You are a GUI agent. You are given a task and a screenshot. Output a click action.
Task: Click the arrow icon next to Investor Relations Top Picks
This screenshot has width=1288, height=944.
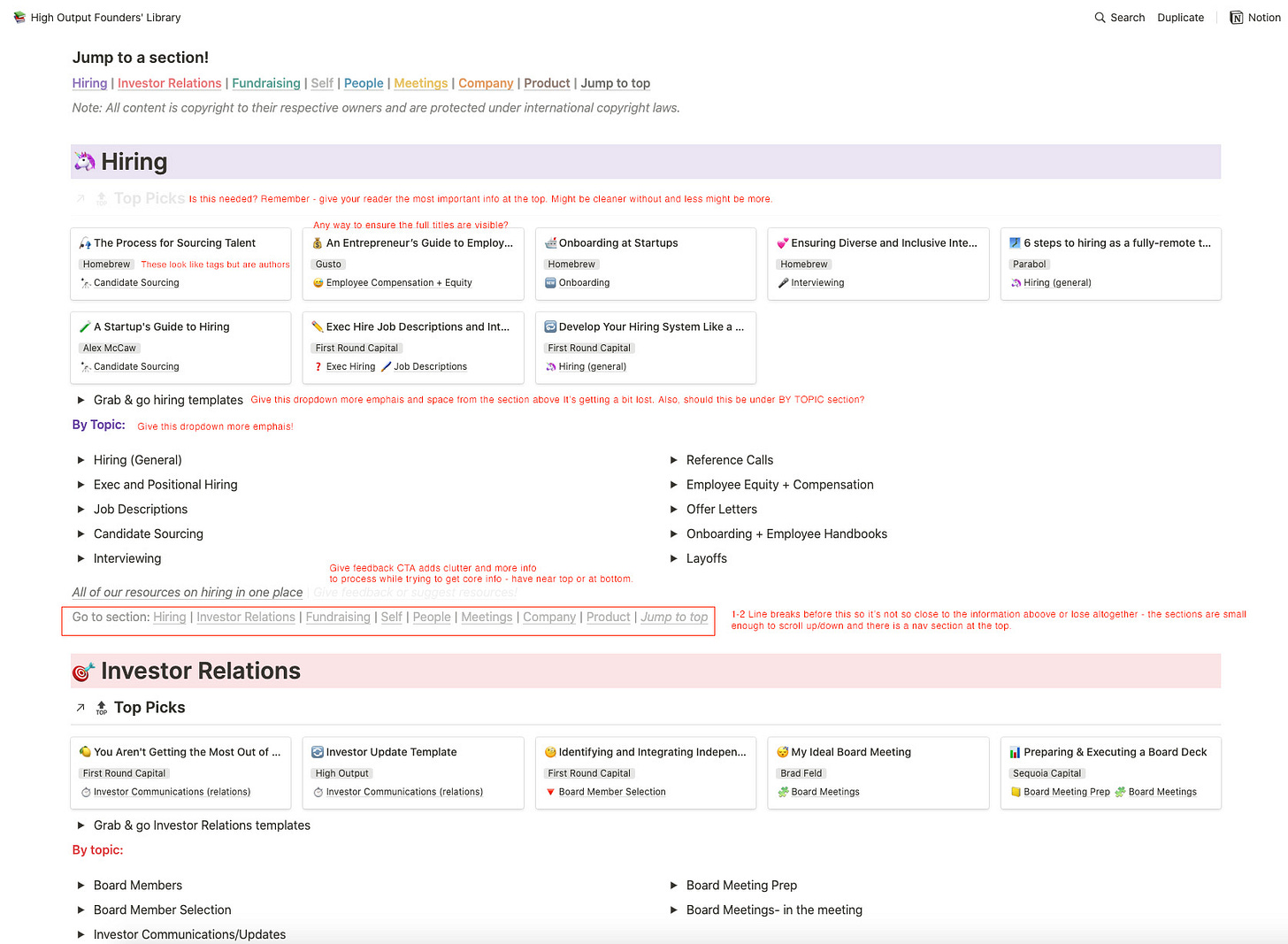[x=80, y=708]
